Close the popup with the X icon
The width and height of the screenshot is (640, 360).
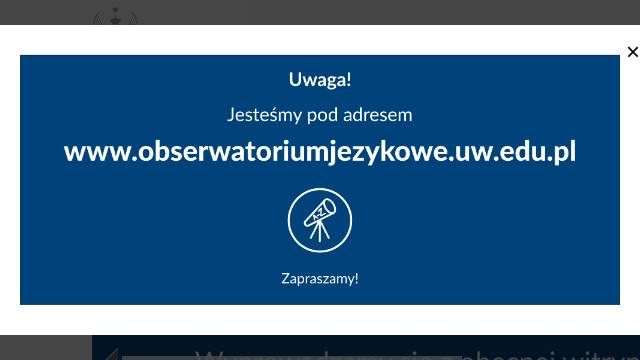[x=633, y=52]
